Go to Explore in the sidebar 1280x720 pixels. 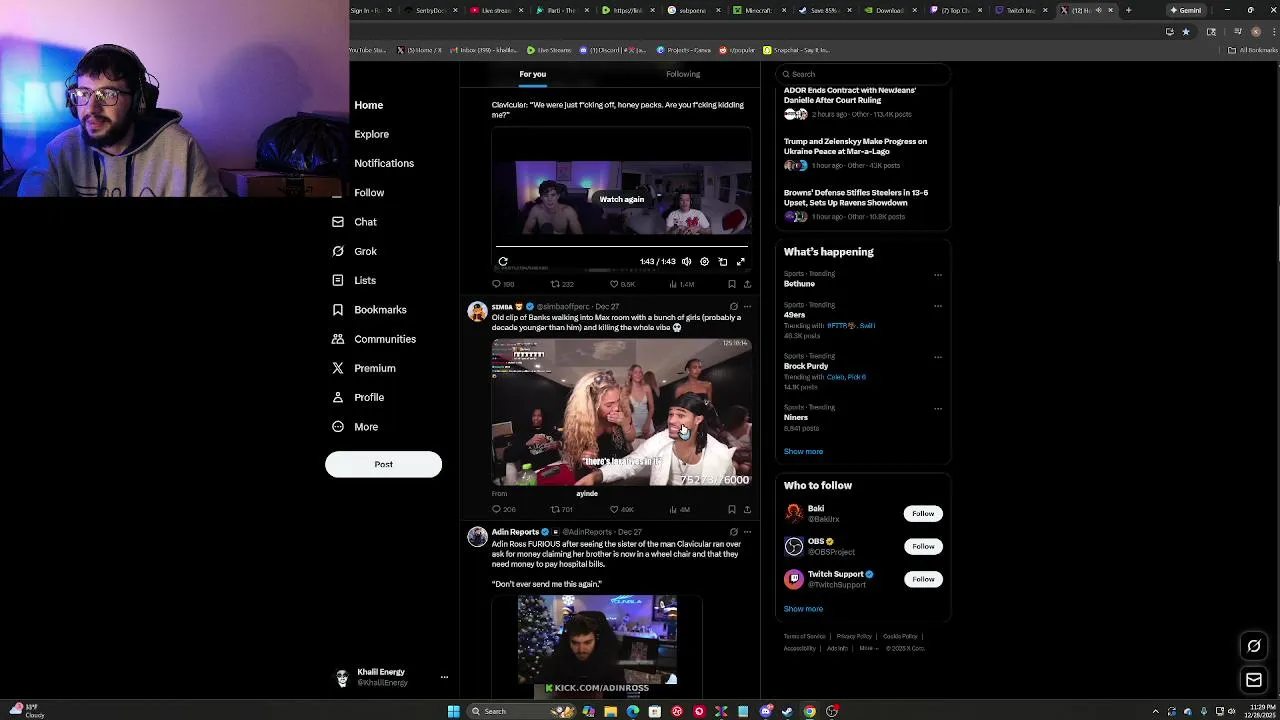371,134
